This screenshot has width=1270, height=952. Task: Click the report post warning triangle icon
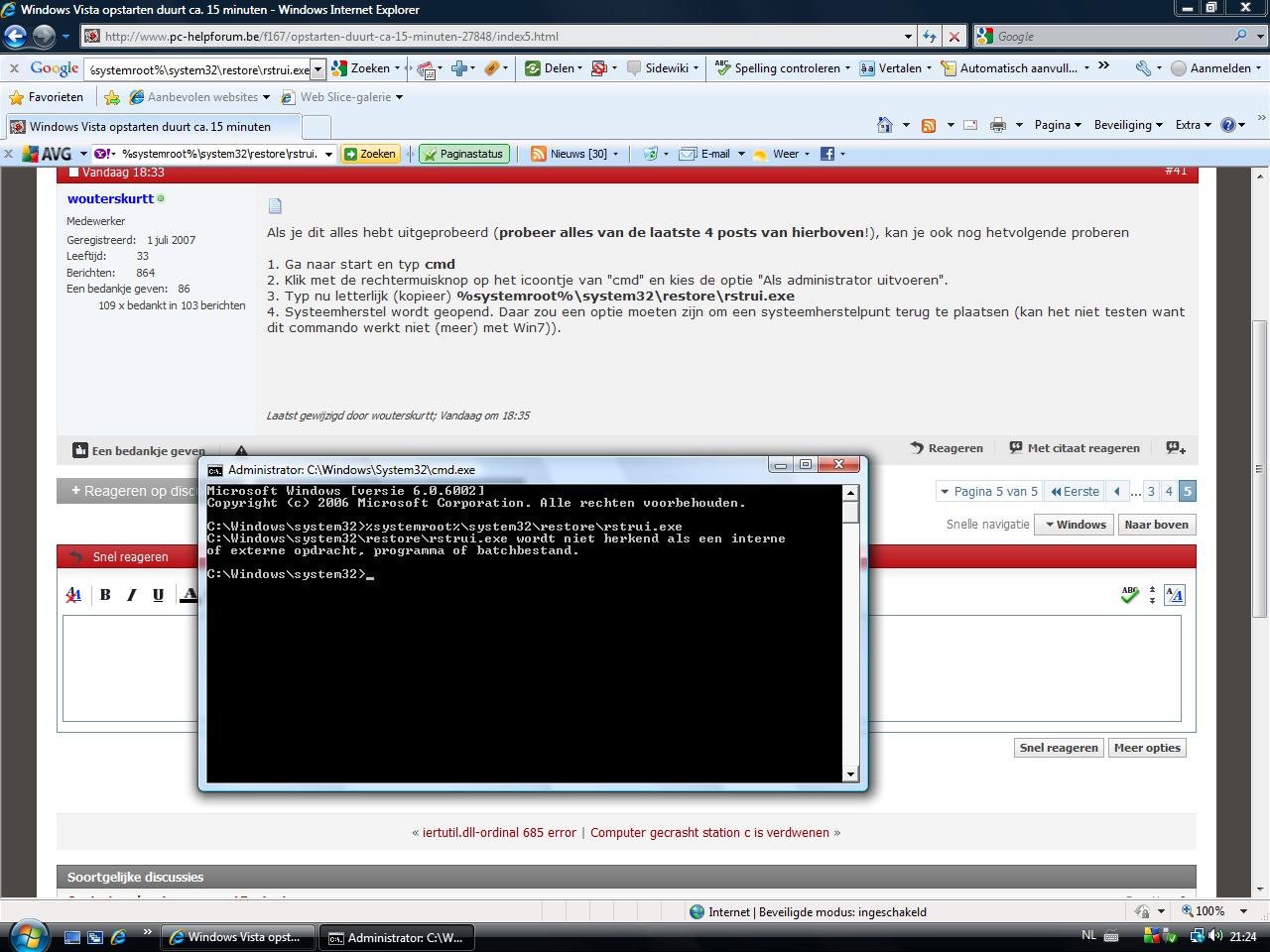click(x=241, y=450)
